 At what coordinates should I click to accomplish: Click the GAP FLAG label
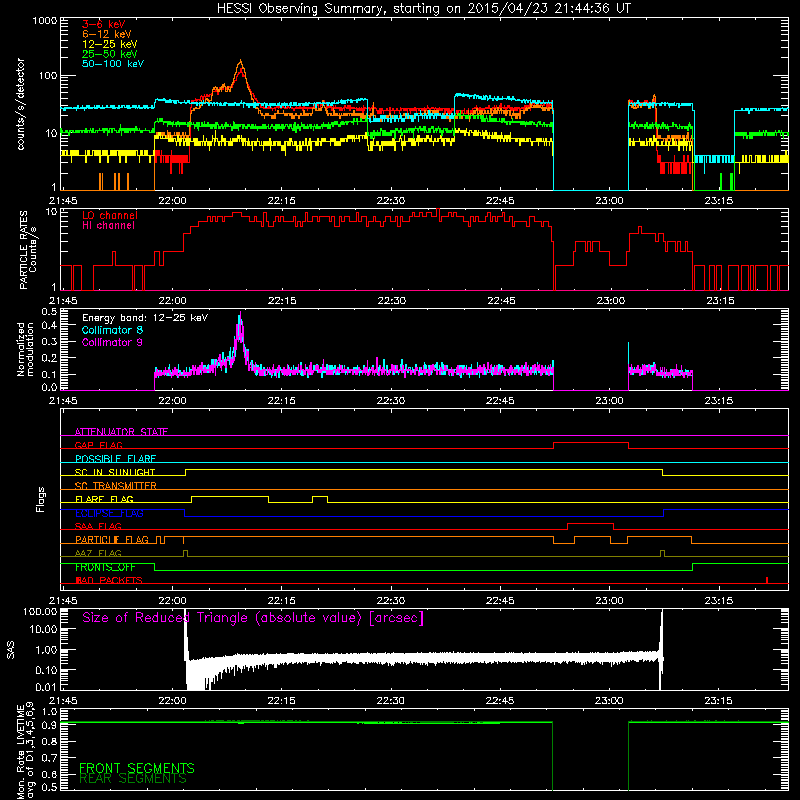point(98,445)
